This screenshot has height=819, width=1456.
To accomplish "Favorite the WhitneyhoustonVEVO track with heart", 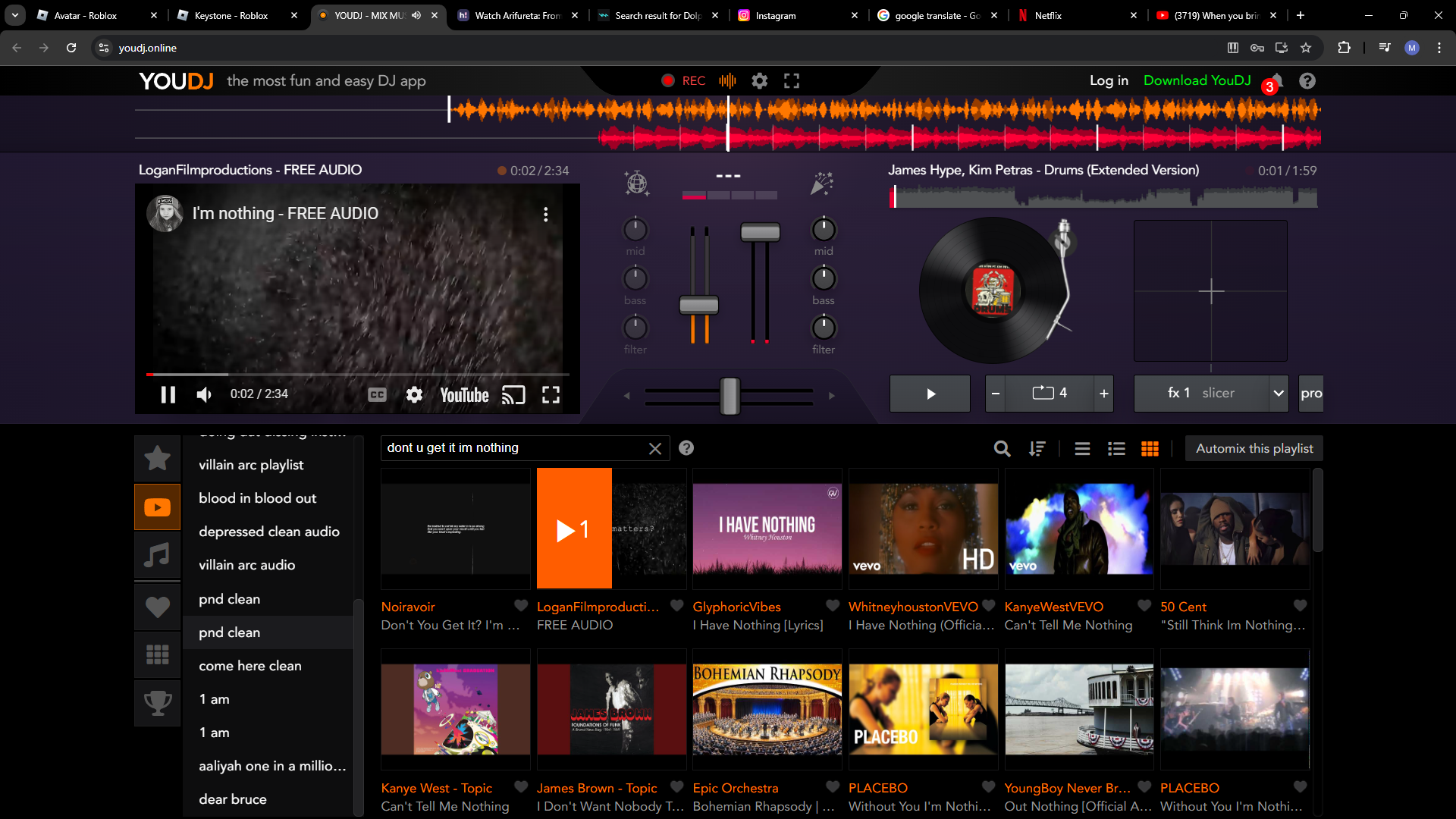I will coord(988,606).
